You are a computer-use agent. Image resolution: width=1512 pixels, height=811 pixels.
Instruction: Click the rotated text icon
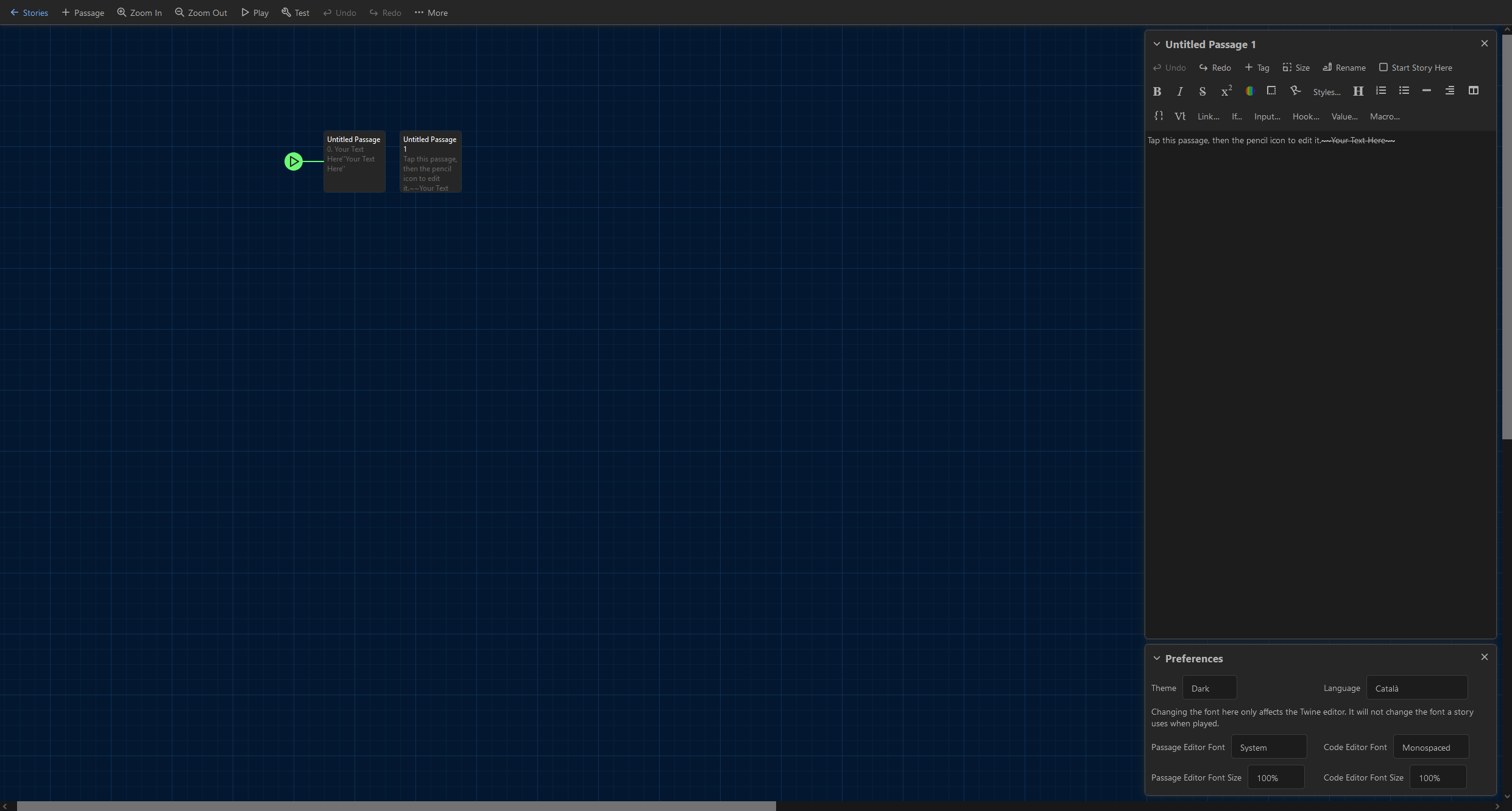pos(1295,91)
